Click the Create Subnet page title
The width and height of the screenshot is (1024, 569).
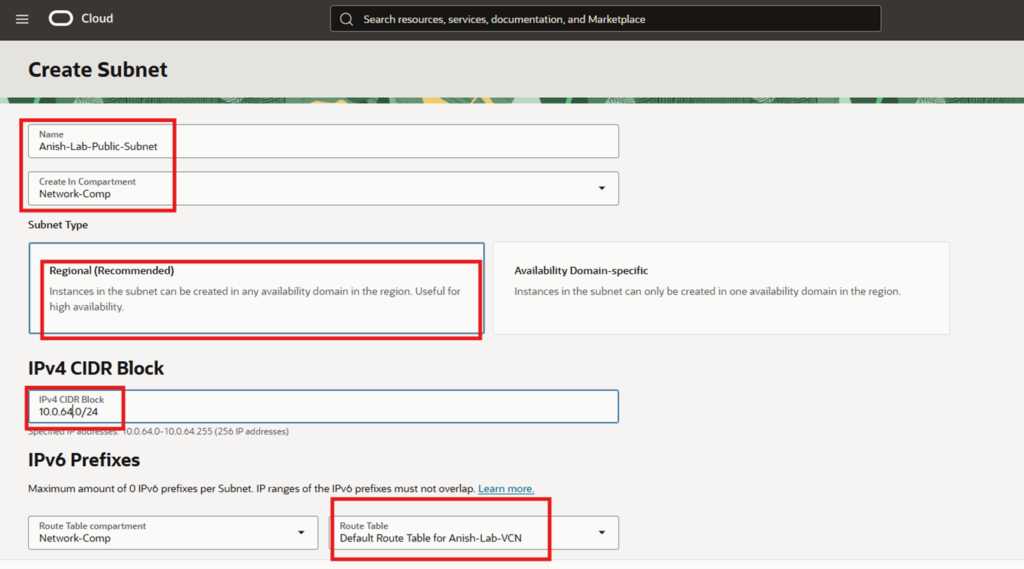coord(98,70)
